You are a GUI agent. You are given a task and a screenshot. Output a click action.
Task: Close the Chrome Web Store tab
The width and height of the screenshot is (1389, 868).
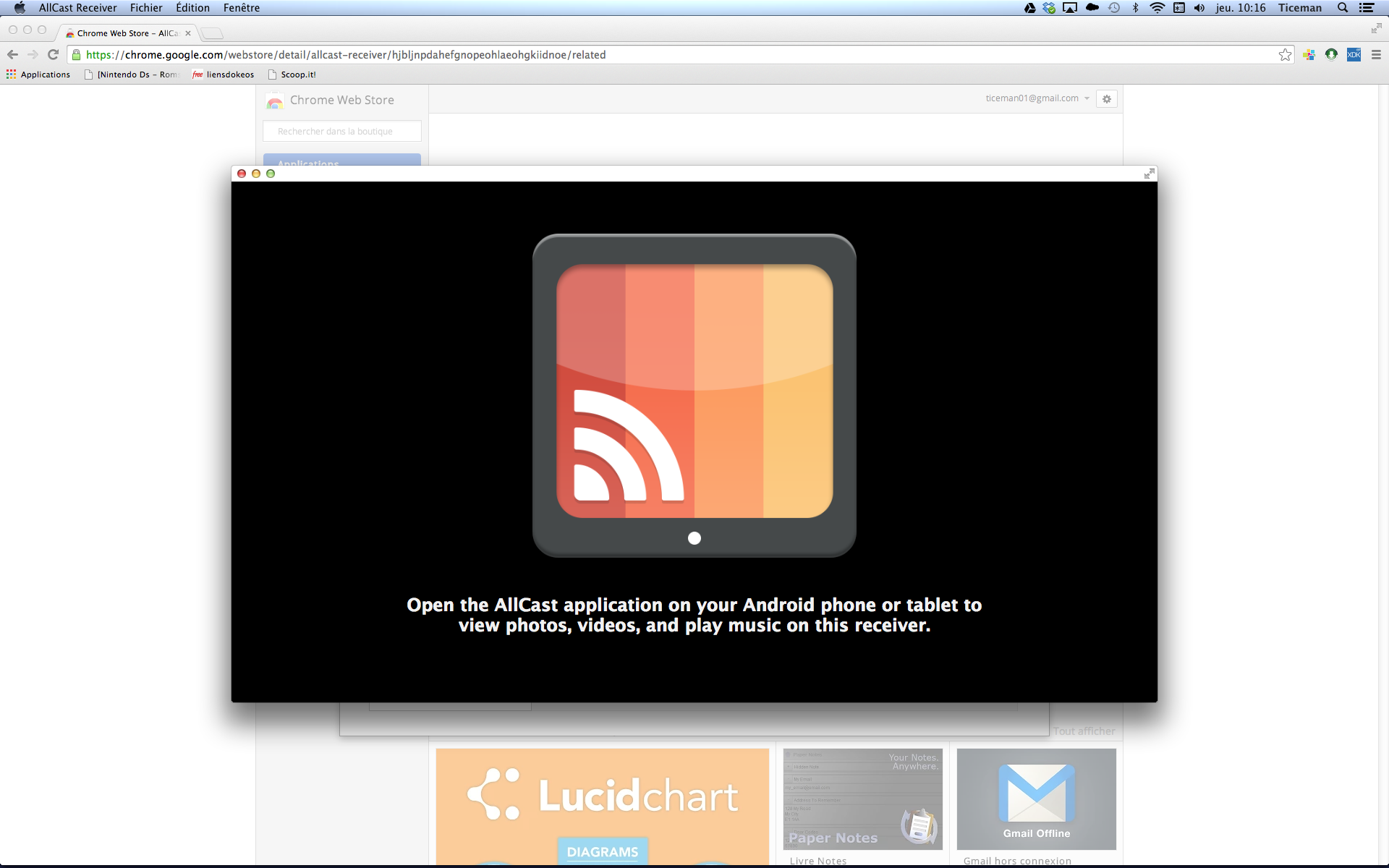(x=188, y=33)
